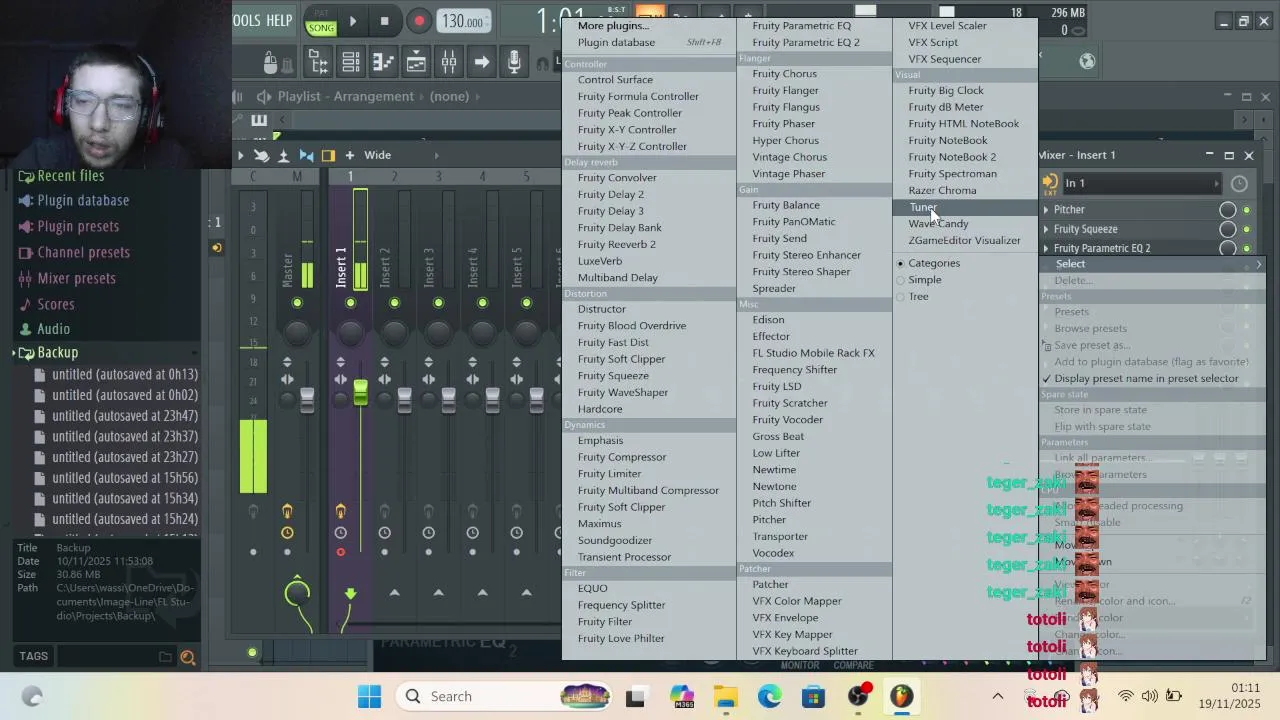Click the Windows Start button
Viewport: 1280px width, 720px height.
point(369,696)
